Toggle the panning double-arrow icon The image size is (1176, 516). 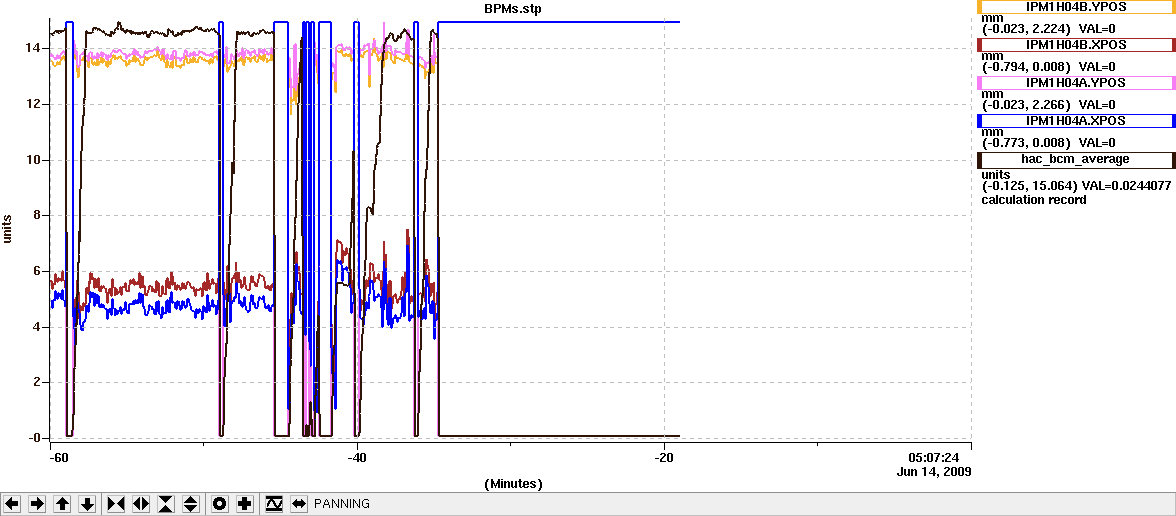(298, 504)
